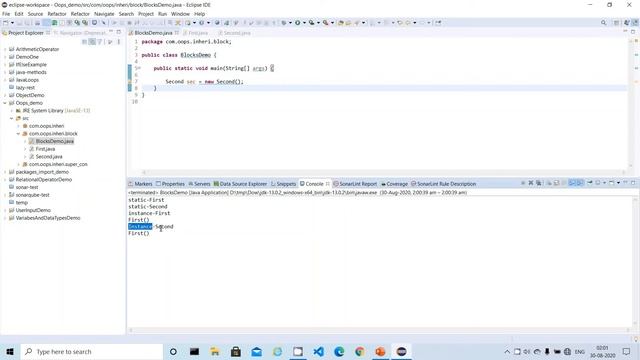Open the Project Explorer view menu

coord(119,42)
